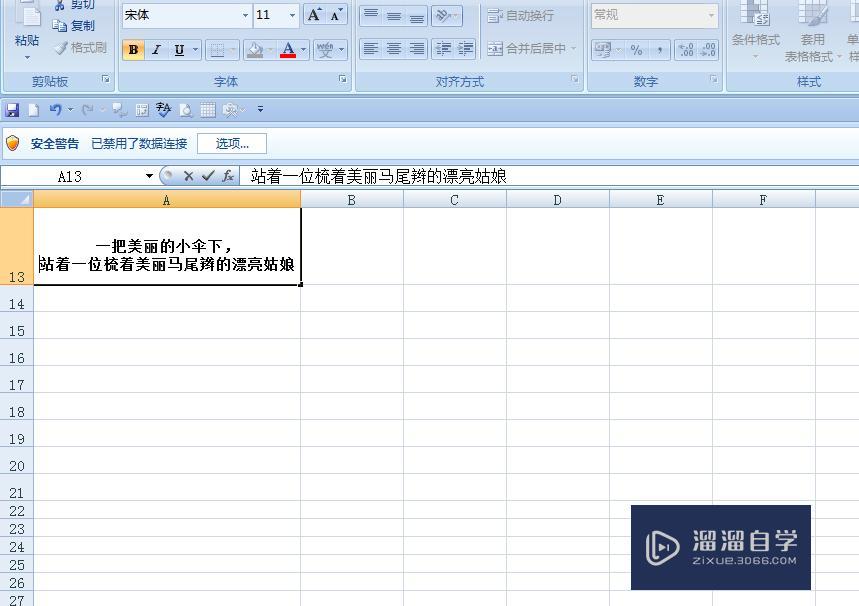This screenshot has height=606, width=859.
Task: Toggle italic formatting with the I button
Action: [x=156, y=50]
